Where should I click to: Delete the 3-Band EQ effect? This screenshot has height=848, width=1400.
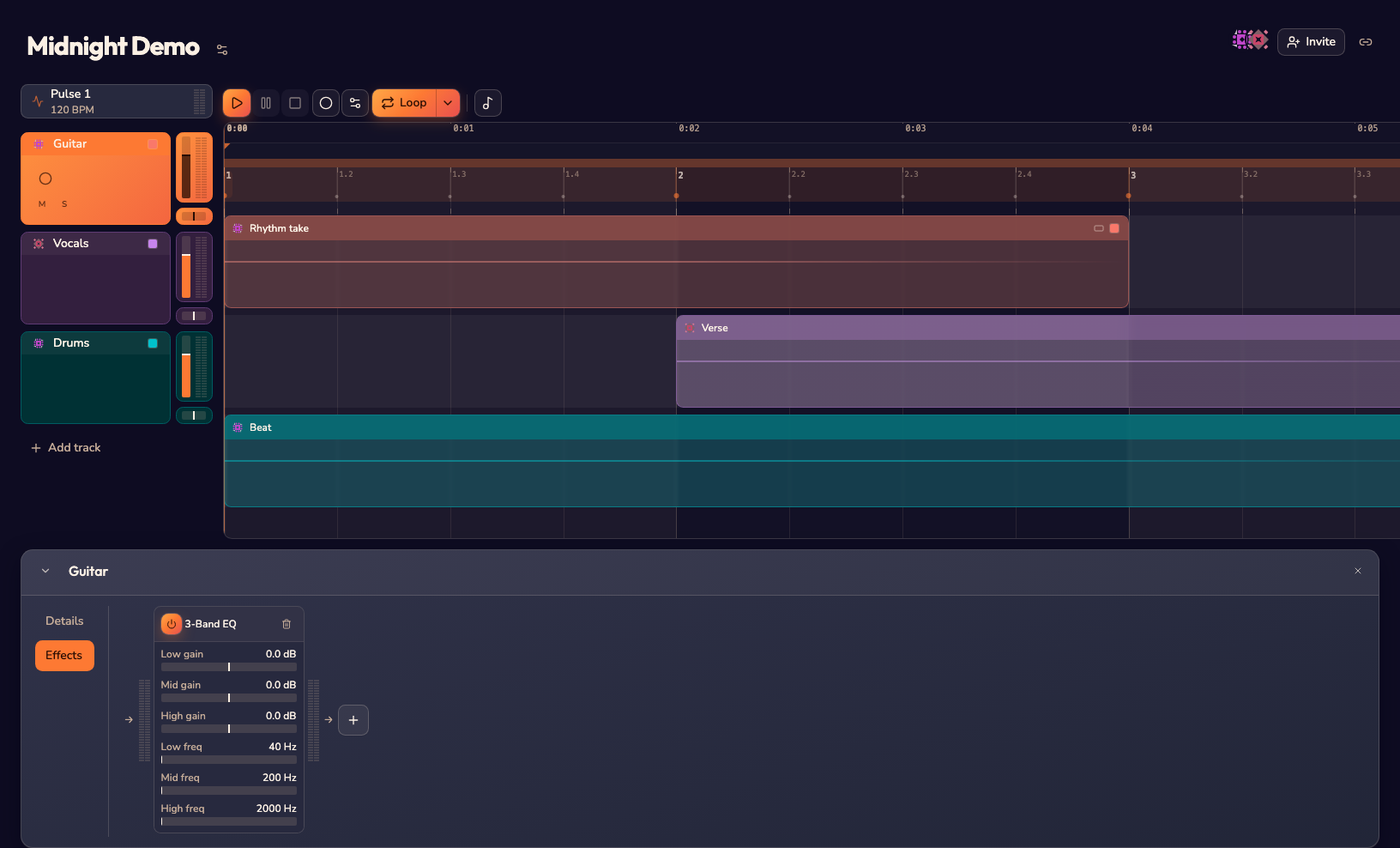287,624
